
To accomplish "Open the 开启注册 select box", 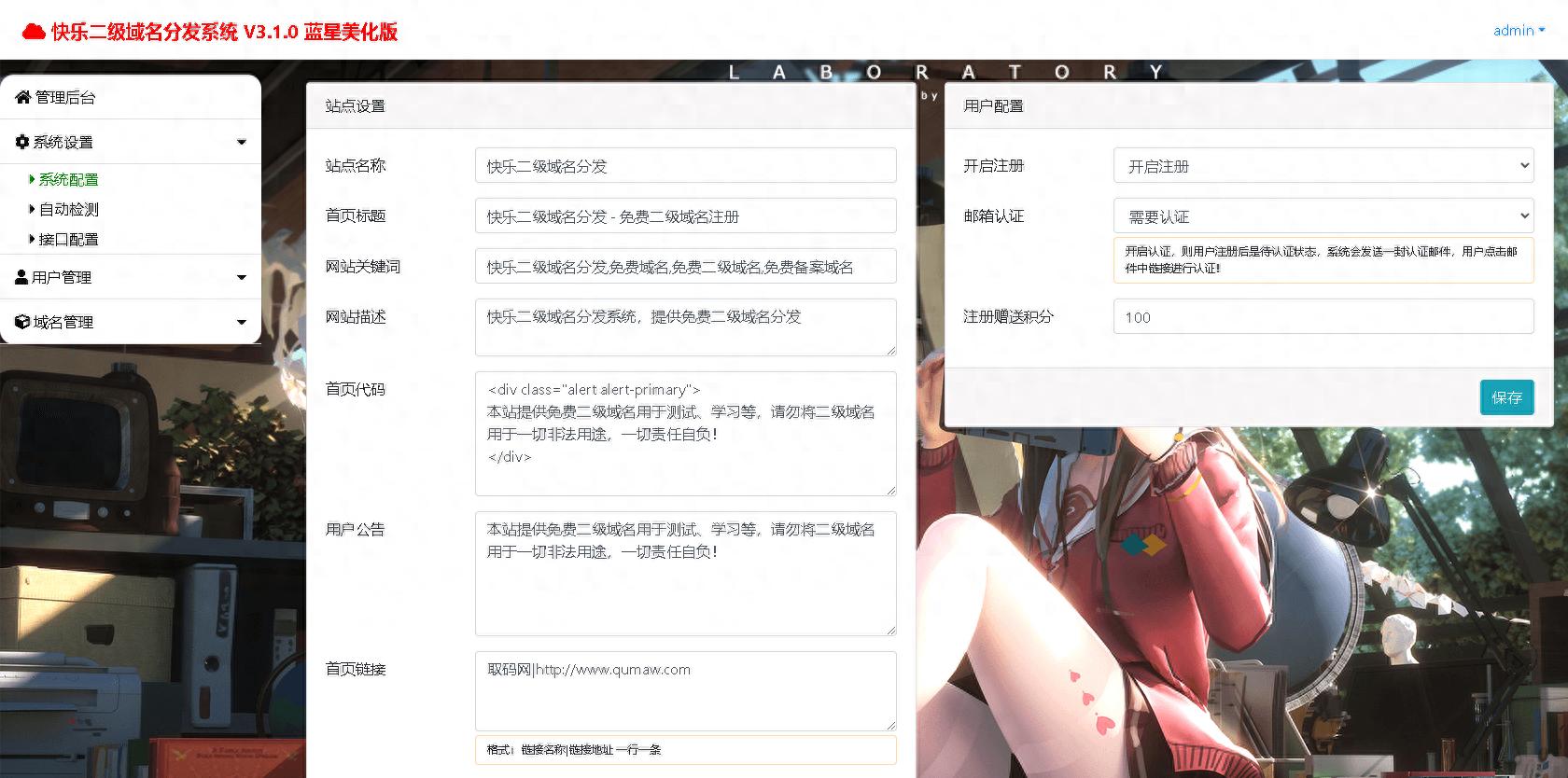I will tap(1323, 165).
